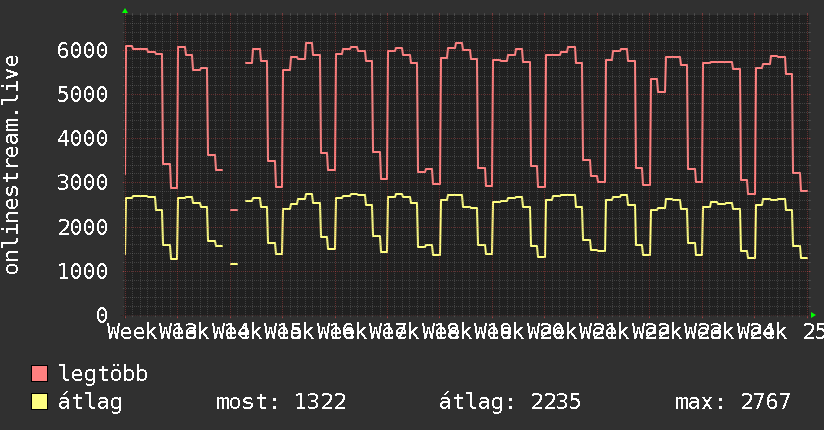824x430 pixels.
Task: Click the 'átlag: 2235' statistic
Action: (510, 402)
